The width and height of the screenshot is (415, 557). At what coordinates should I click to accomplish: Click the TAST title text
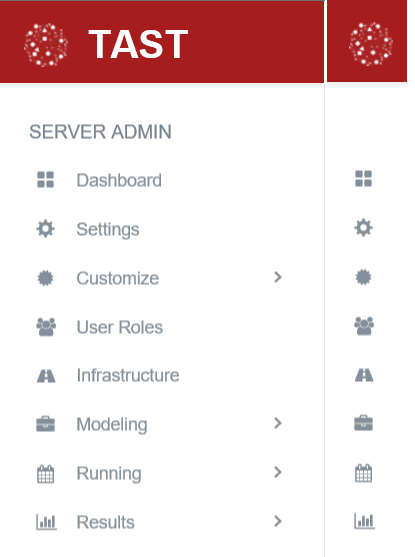pos(138,44)
